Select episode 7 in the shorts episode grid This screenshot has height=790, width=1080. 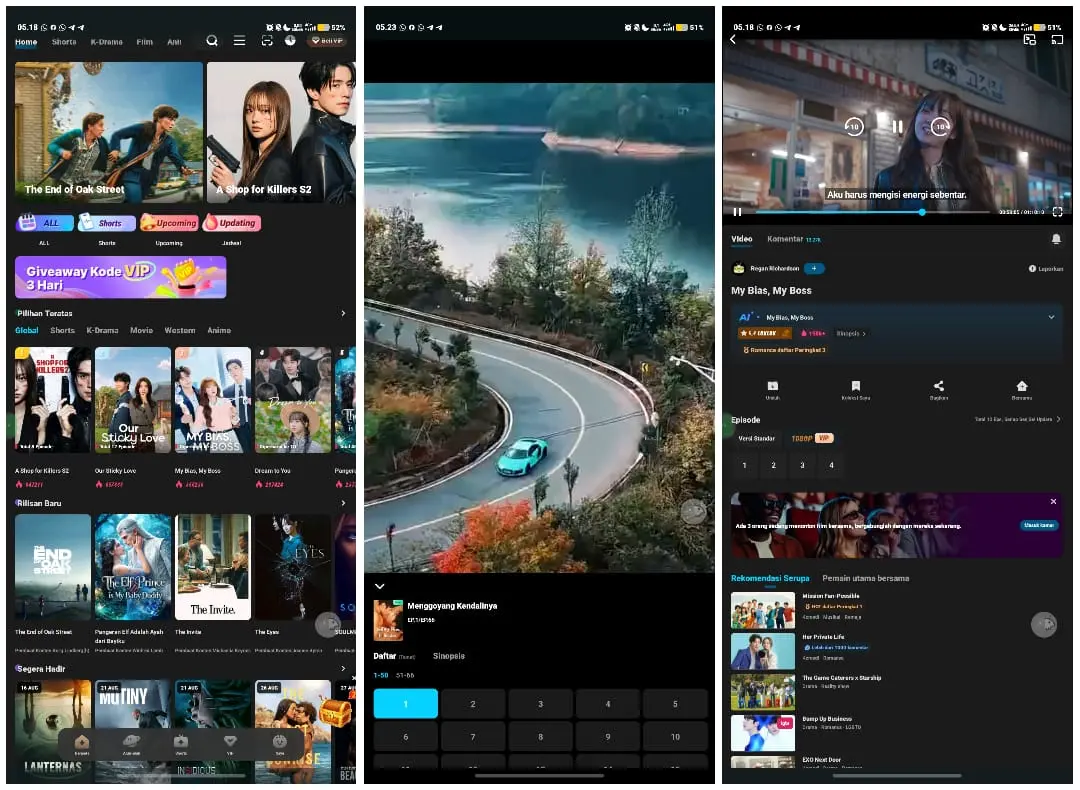472,737
